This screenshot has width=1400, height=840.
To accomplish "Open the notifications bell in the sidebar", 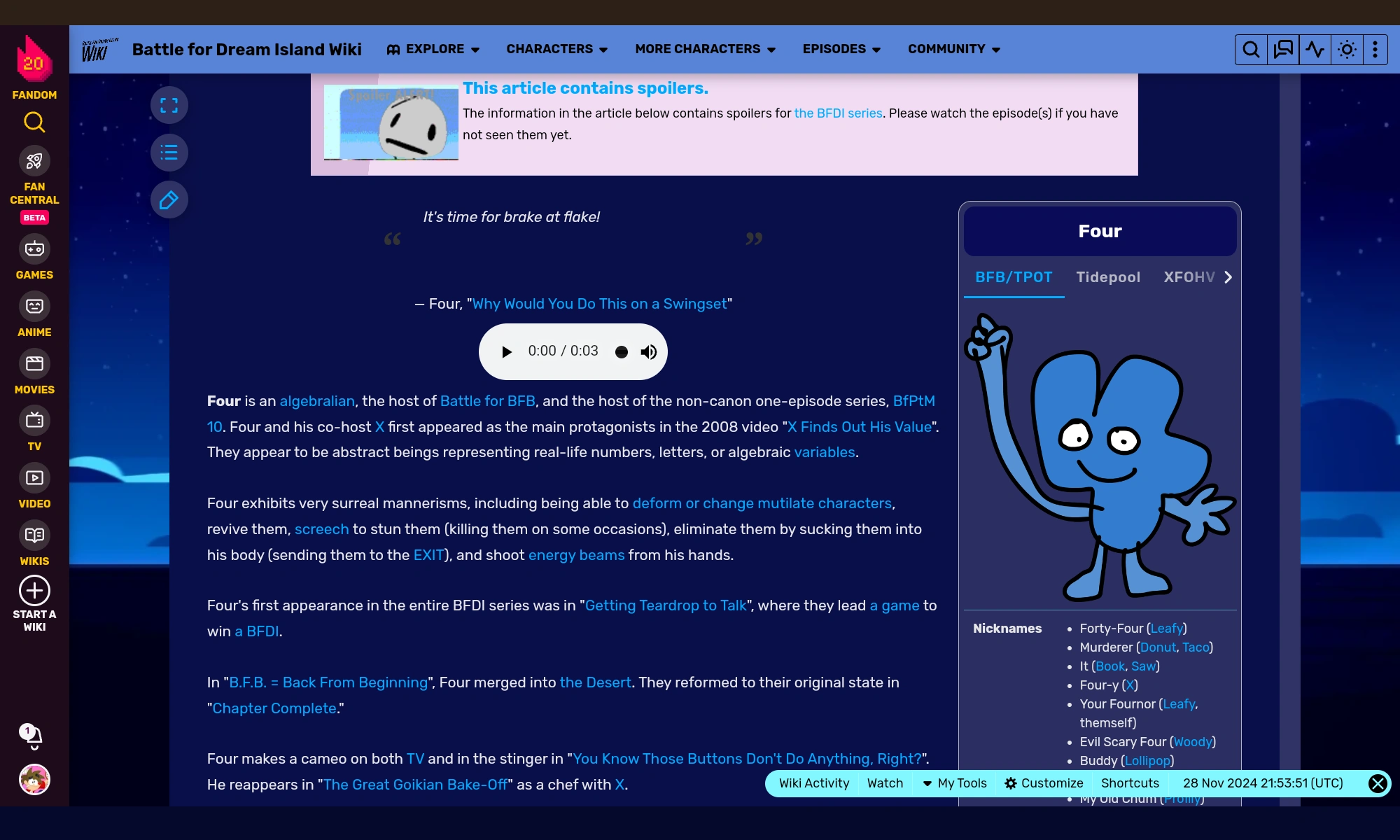I will [x=34, y=736].
